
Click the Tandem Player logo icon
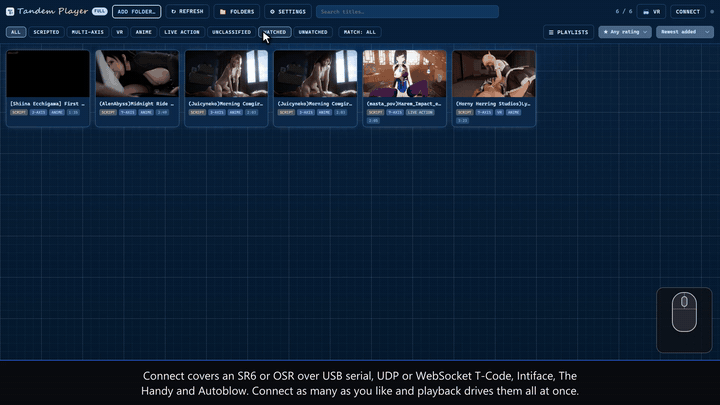[x=10, y=11]
